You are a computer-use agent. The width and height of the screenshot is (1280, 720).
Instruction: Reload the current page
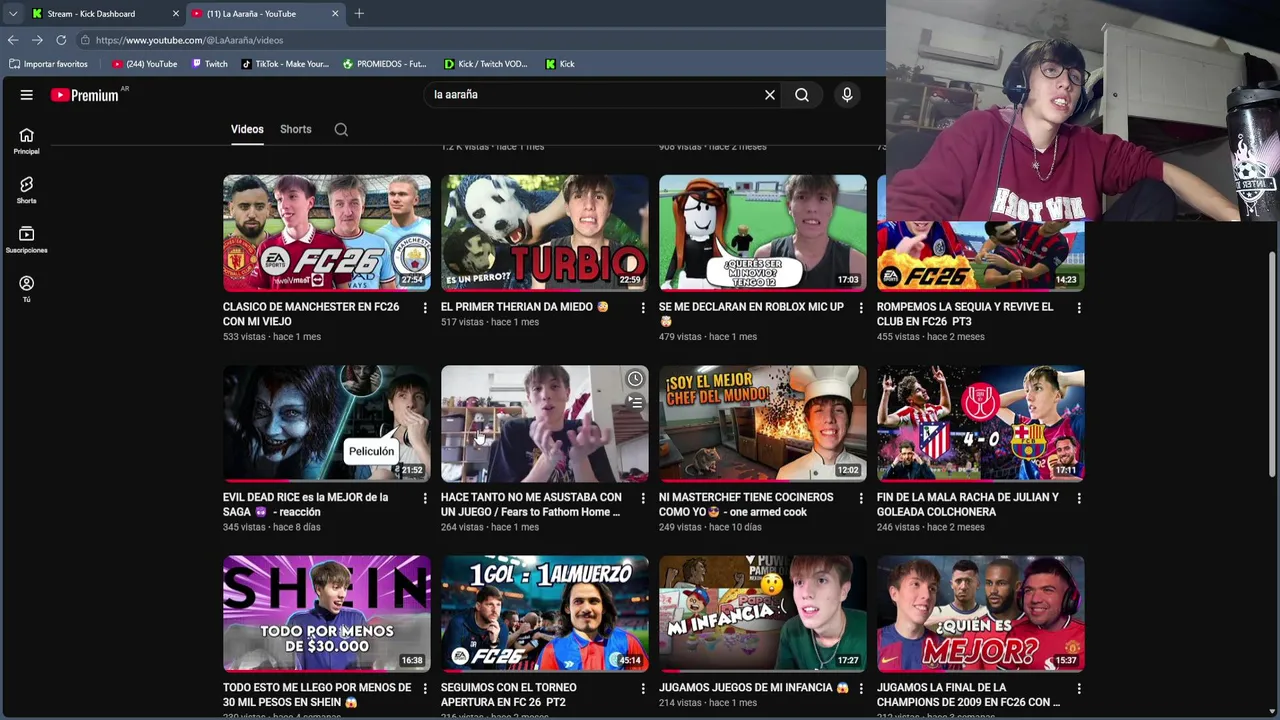(61, 40)
